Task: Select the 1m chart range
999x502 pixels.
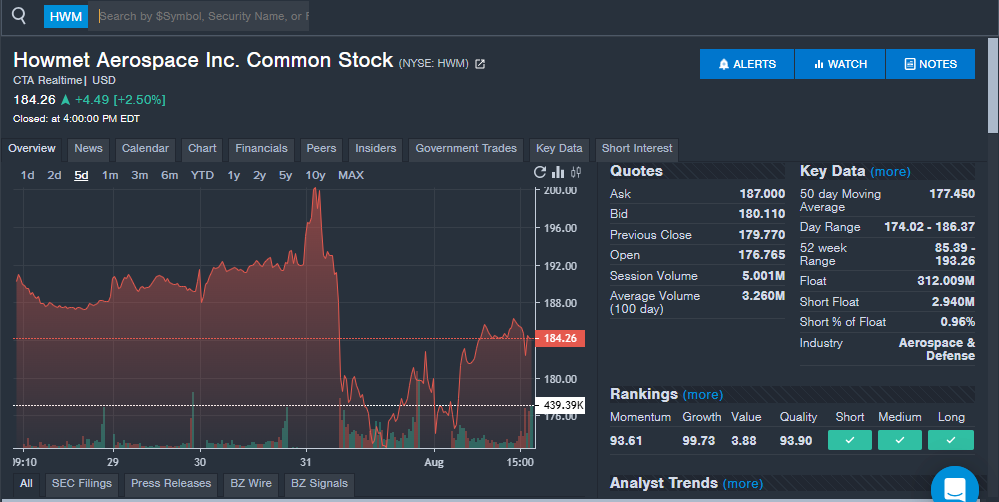Action: coord(110,175)
